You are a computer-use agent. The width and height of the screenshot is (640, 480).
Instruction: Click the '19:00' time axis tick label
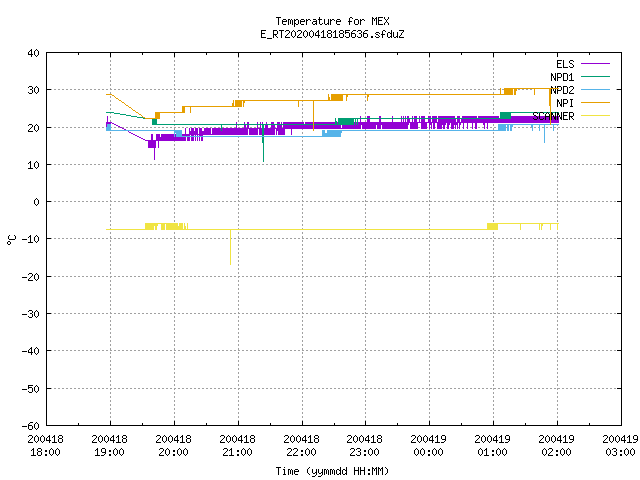pyautogui.click(x=109, y=452)
